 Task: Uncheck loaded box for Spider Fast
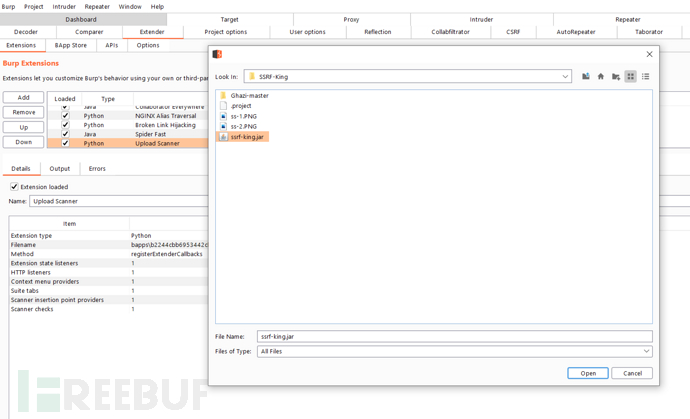click(65, 134)
